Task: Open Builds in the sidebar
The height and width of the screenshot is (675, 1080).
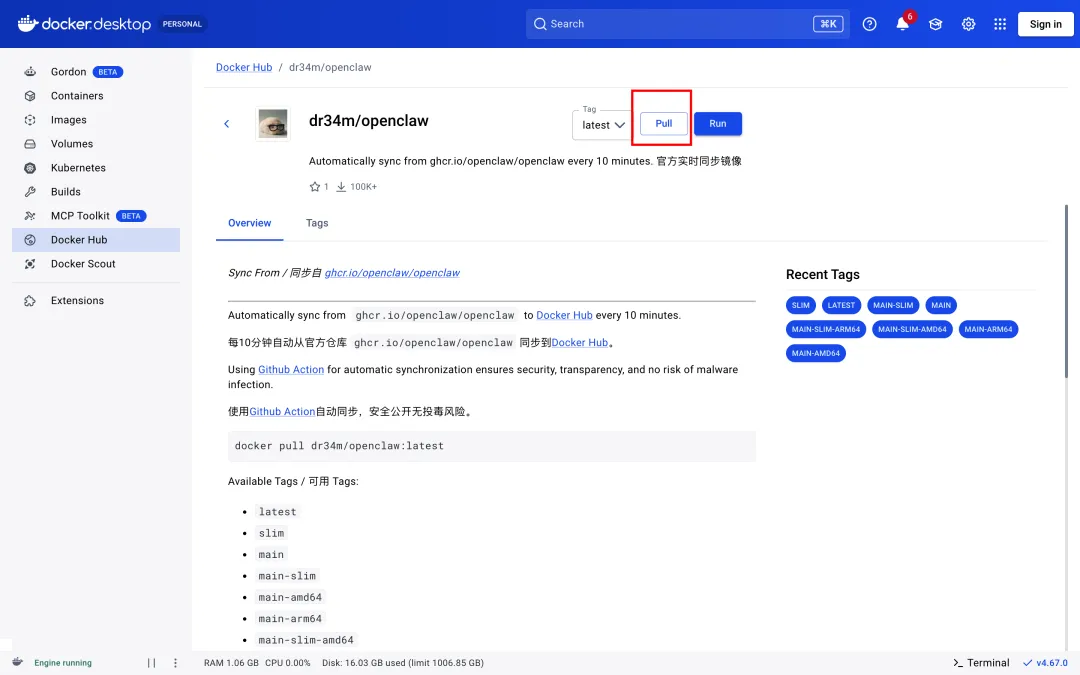Action: tap(96, 192)
